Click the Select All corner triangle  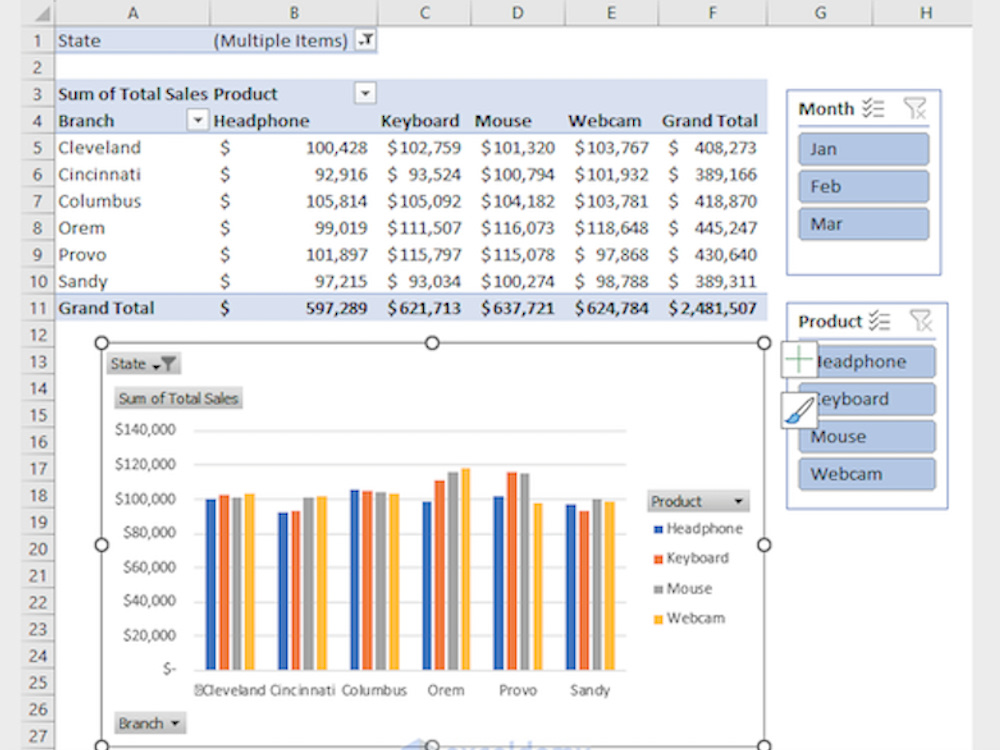[40, 13]
